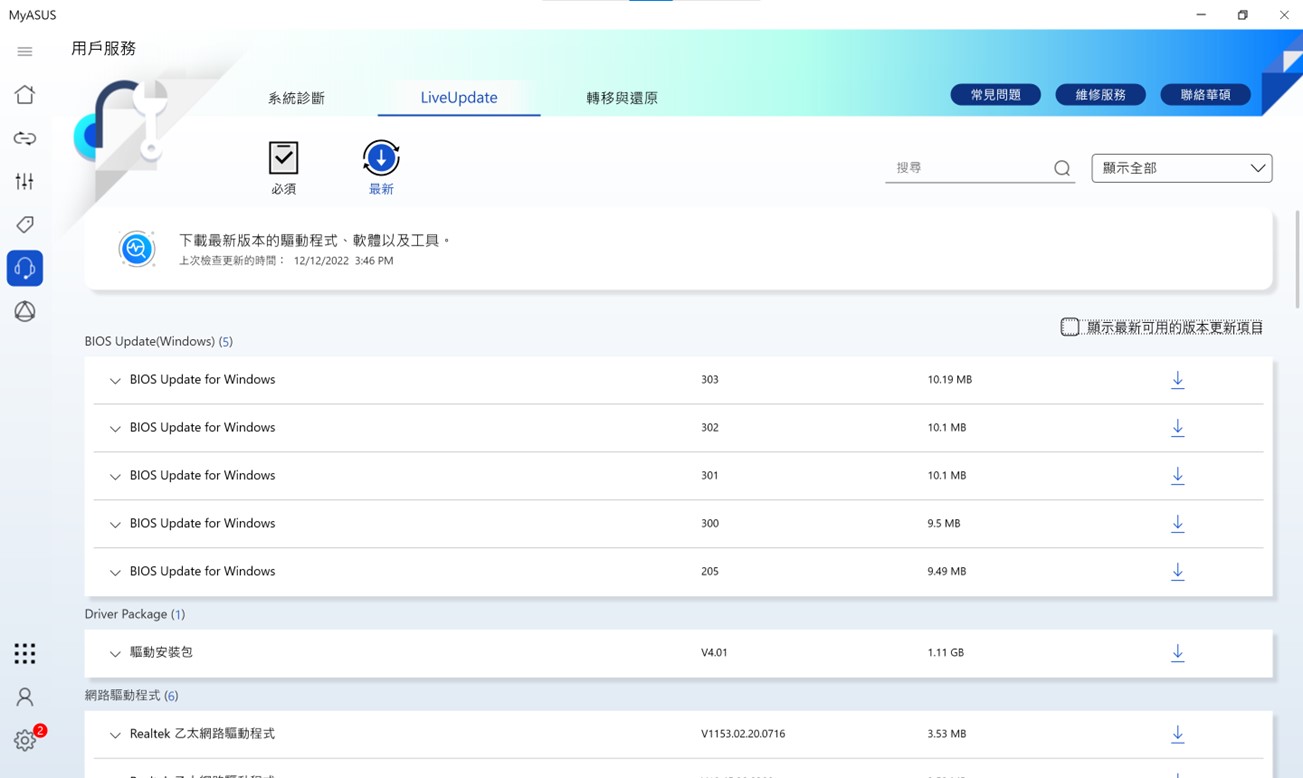
Task: Expand BIOS Update 303 row chevron
Action: tap(115, 381)
